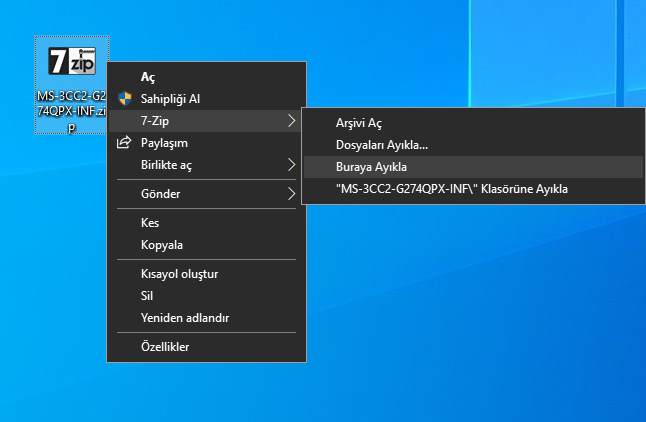646x422 pixels.
Task: Extract to "MS-3CC2-G274QPX-INF\" Klasörüne Ayıkla
Action: point(473,189)
